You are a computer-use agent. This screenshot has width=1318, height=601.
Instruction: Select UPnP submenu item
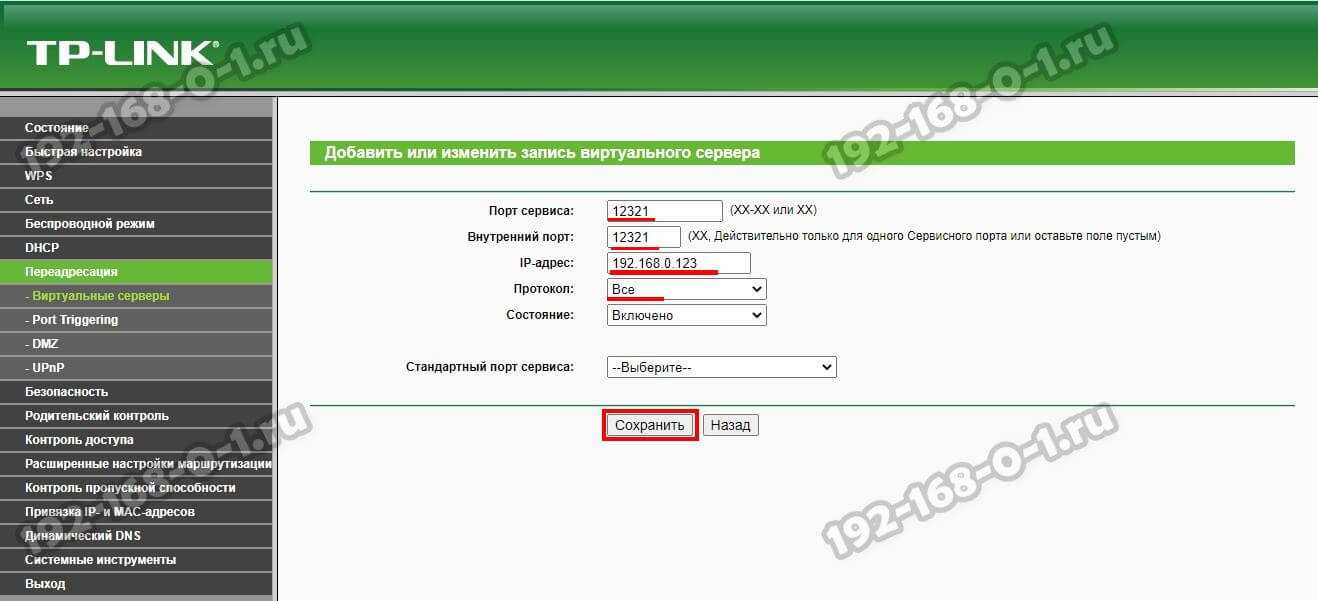pos(48,368)
